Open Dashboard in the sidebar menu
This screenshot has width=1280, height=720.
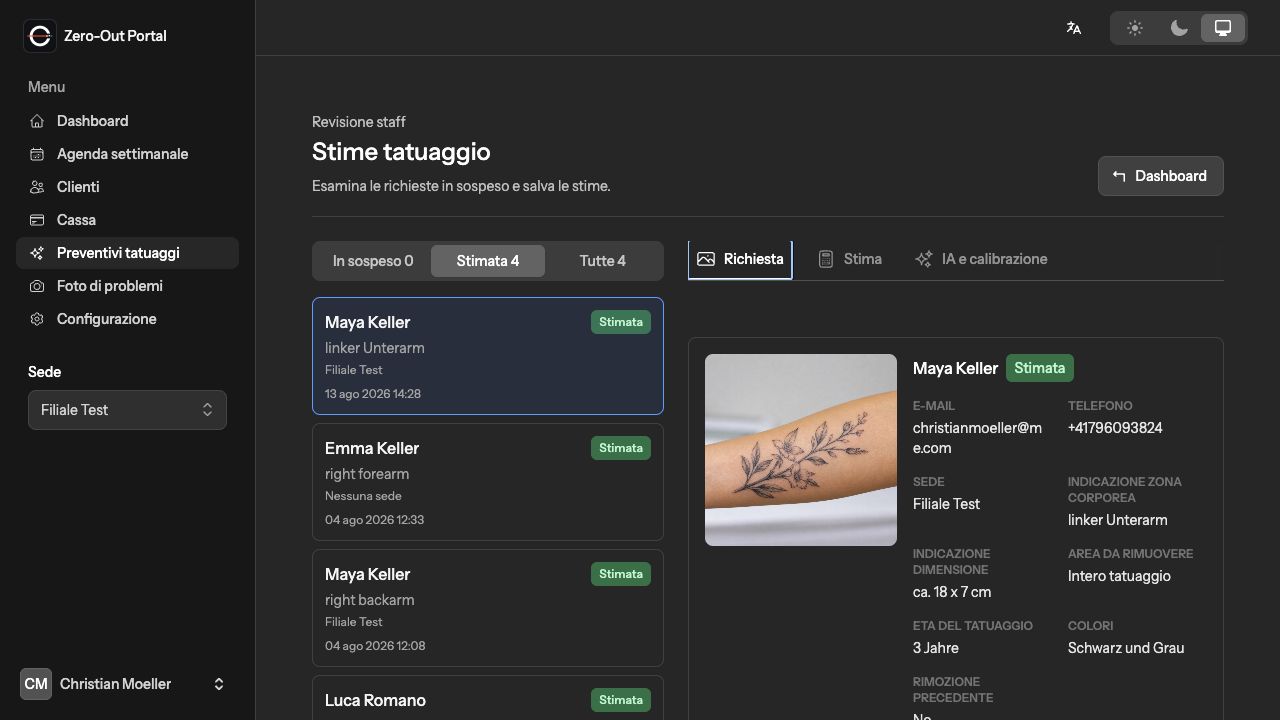pos(127,121)
